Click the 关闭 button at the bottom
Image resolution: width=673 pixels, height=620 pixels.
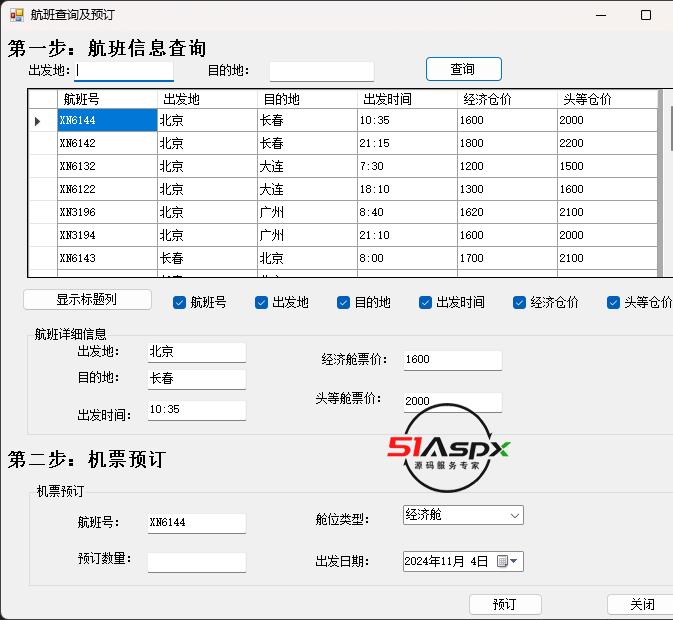click(641, 604)
